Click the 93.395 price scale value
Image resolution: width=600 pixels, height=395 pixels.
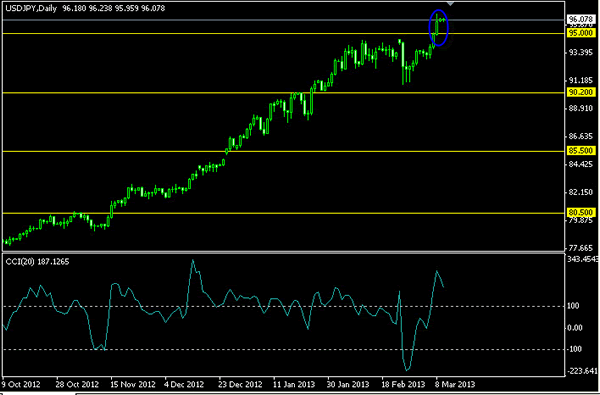pos(581,52)
